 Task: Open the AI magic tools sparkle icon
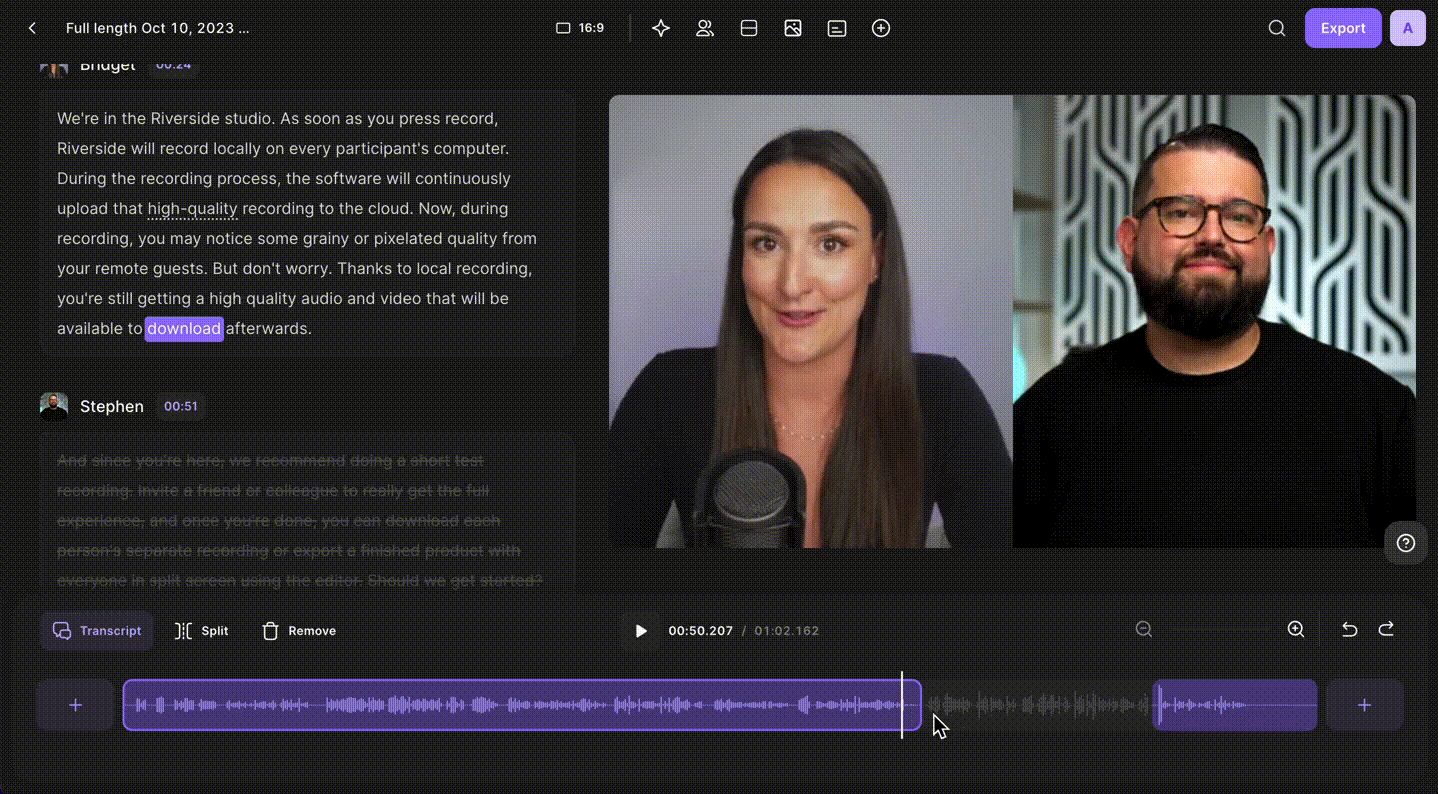tap(661, 28)
